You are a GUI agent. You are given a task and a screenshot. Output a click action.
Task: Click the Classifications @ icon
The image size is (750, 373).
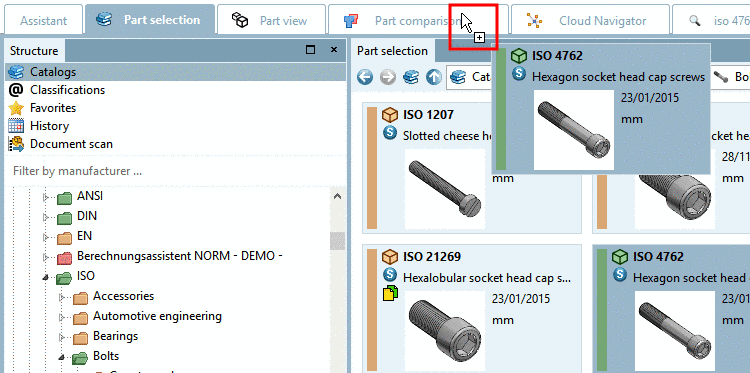[x=16, y=90]
